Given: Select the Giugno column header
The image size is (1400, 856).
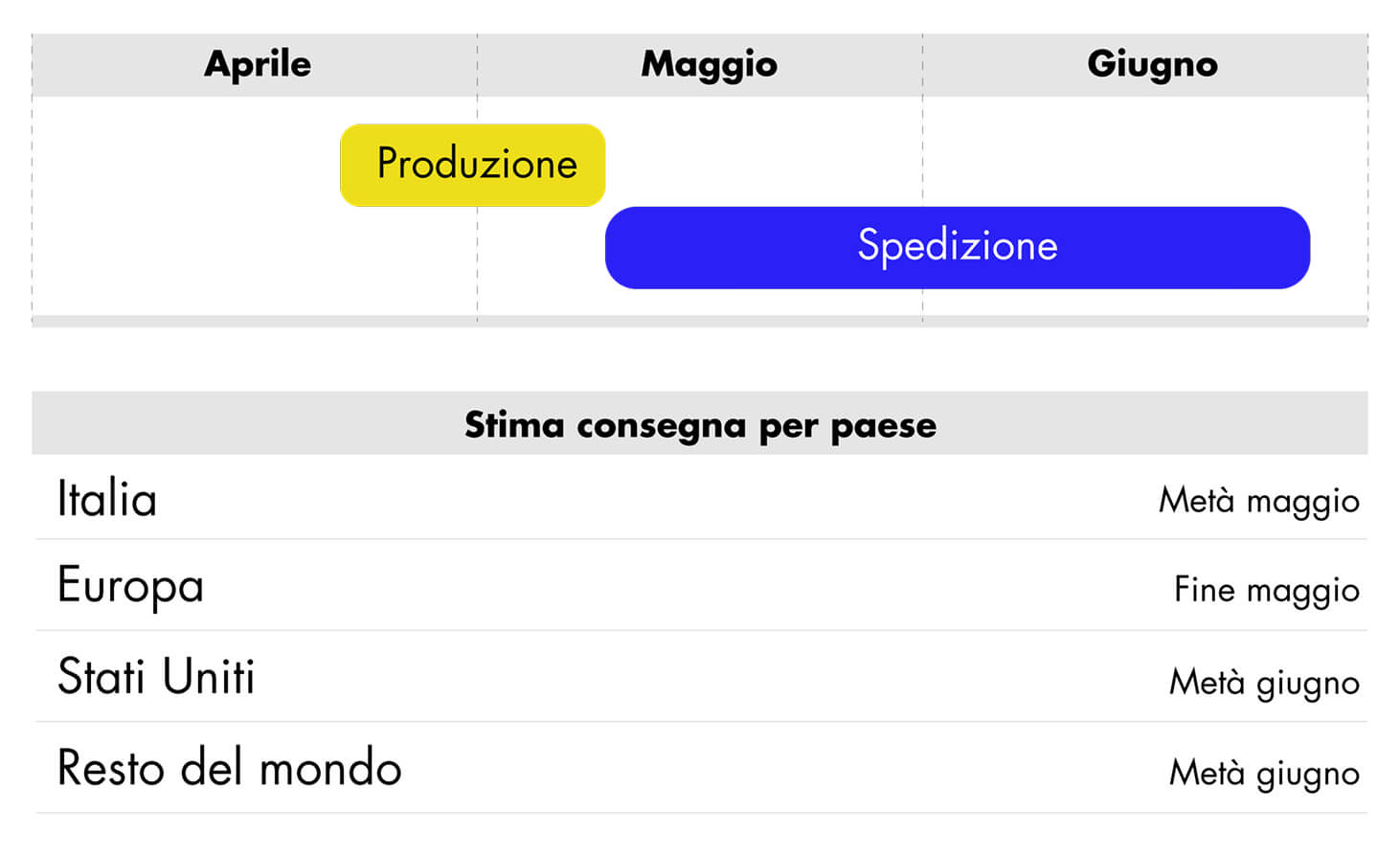Looking at the screenshot, I should tap(1152, 64).
